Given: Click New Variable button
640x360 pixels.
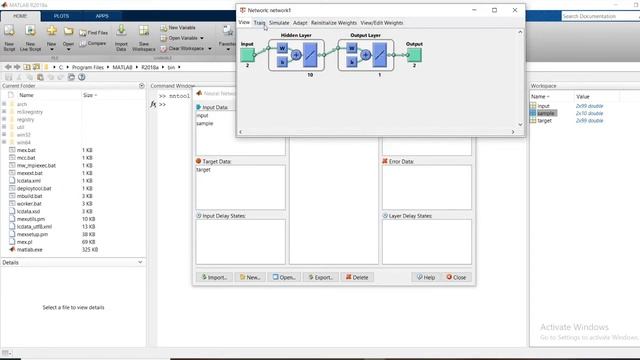Looking at the screenshot, I should click(178, 27).
